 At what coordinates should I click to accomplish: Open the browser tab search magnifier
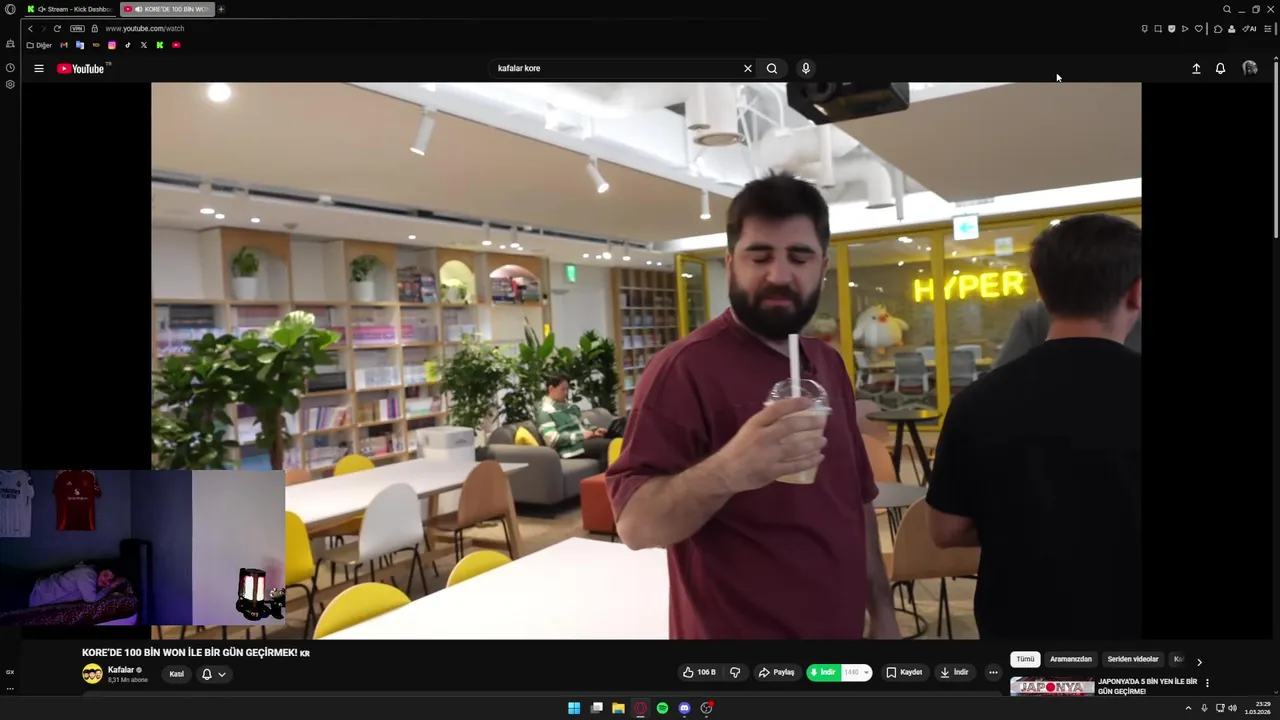point(1227,9)
